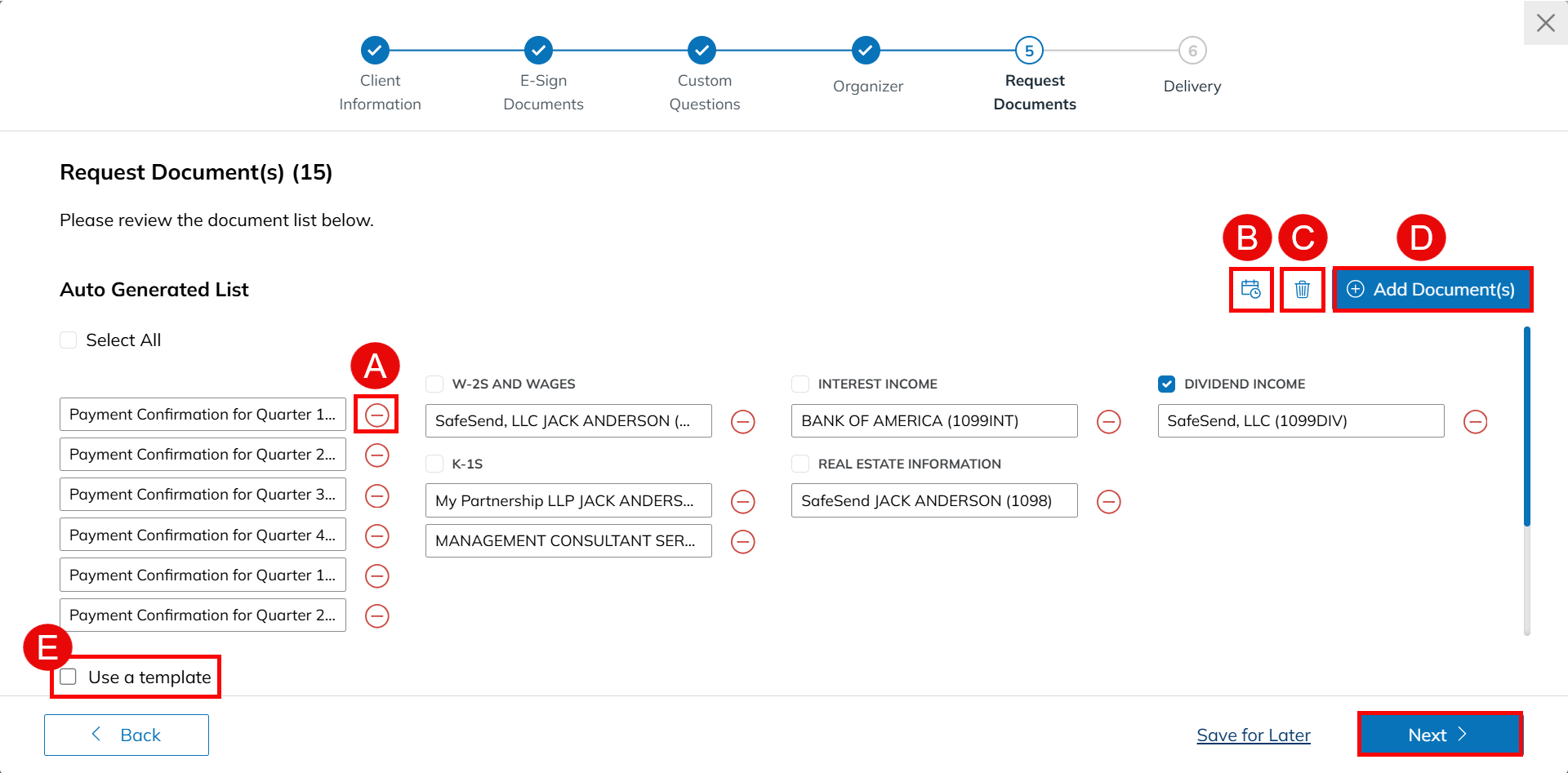Remove Payment Confirmation for Quarter 4 row
The height and width of the screenshot is (773, 1568).
[x=376, y=535]
